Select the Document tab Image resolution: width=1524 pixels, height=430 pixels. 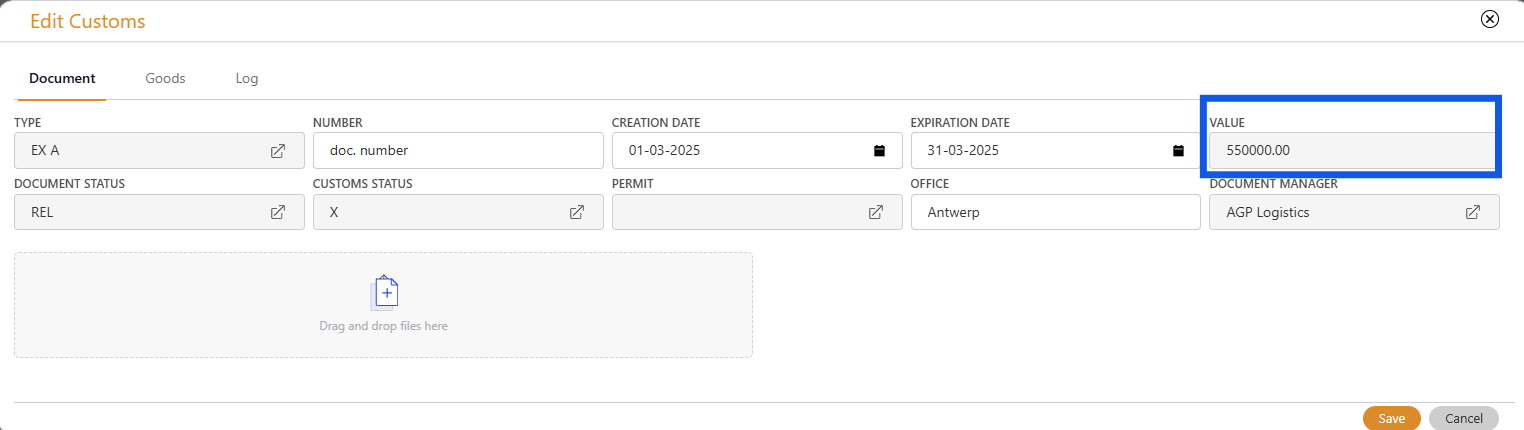62,78
